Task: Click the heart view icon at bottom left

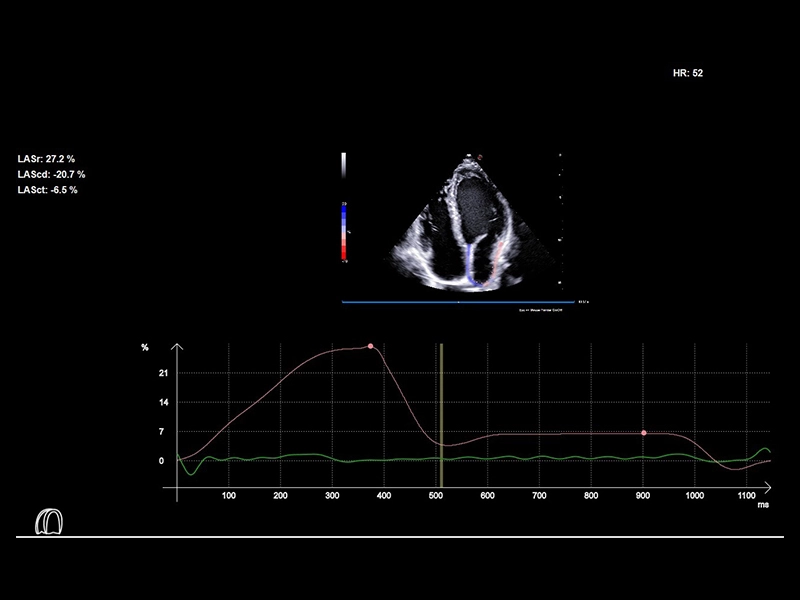Action: click(49, 521)
